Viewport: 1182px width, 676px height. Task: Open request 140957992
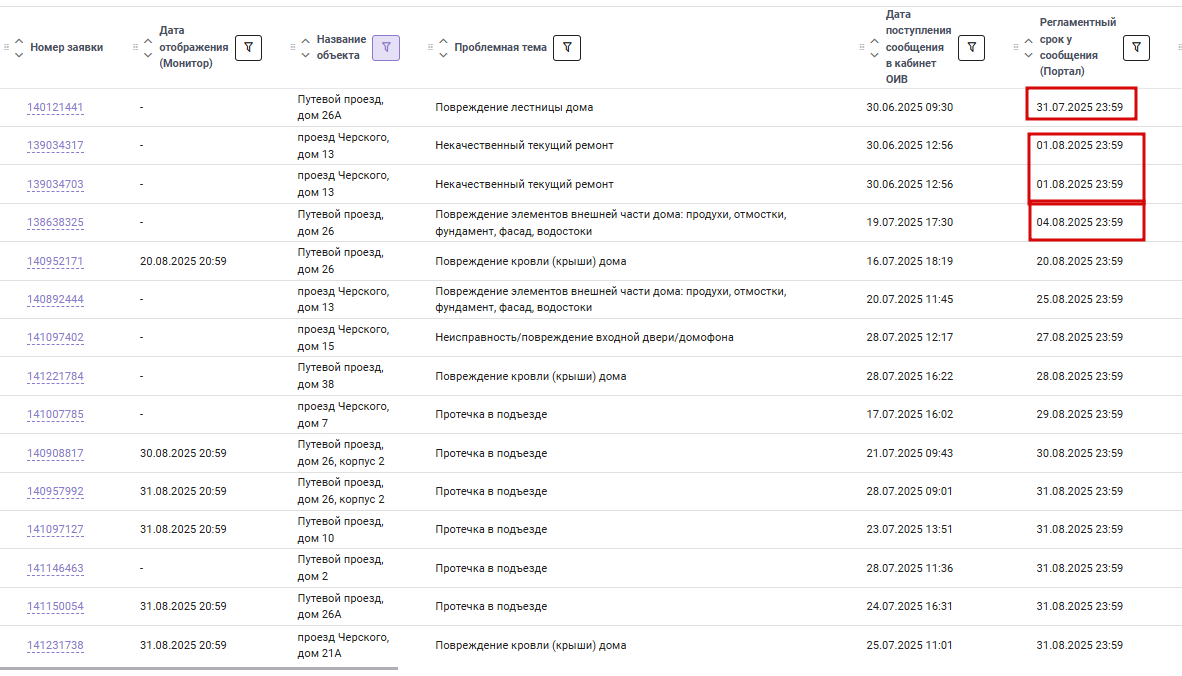(x=55, y=491)
